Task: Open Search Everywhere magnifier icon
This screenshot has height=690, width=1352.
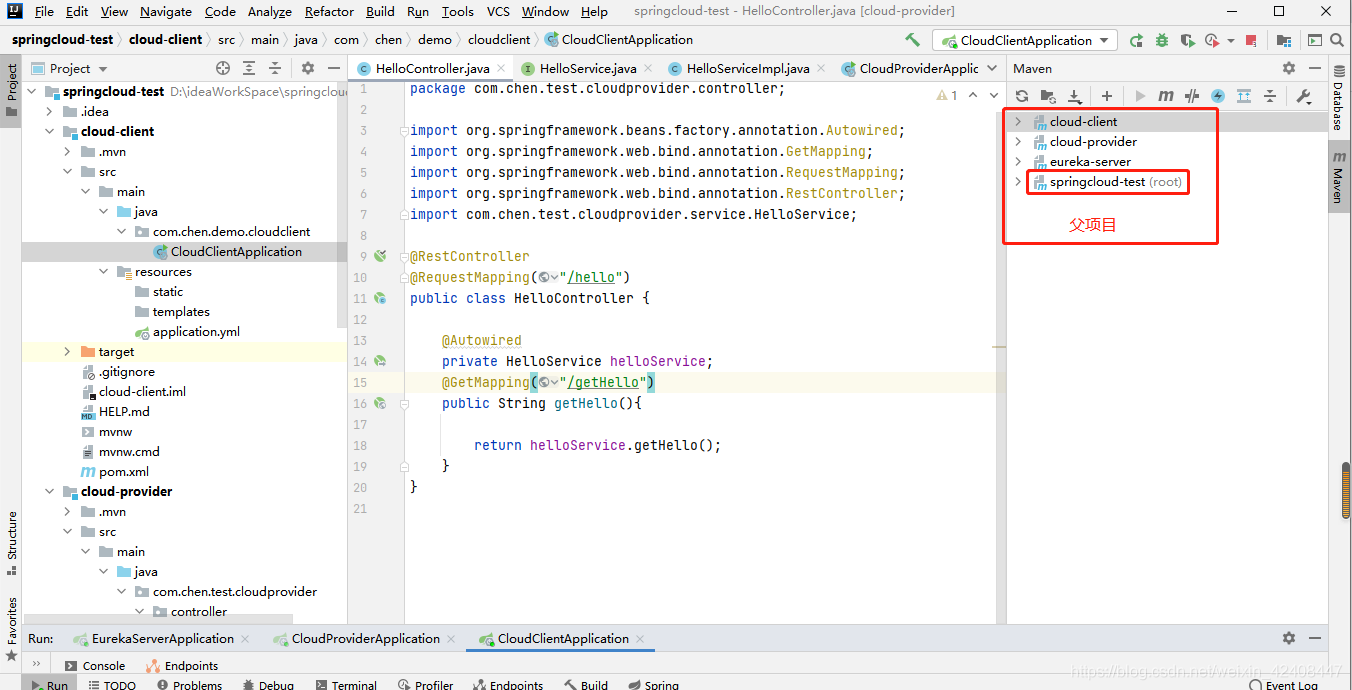Action: point(1339,41)
